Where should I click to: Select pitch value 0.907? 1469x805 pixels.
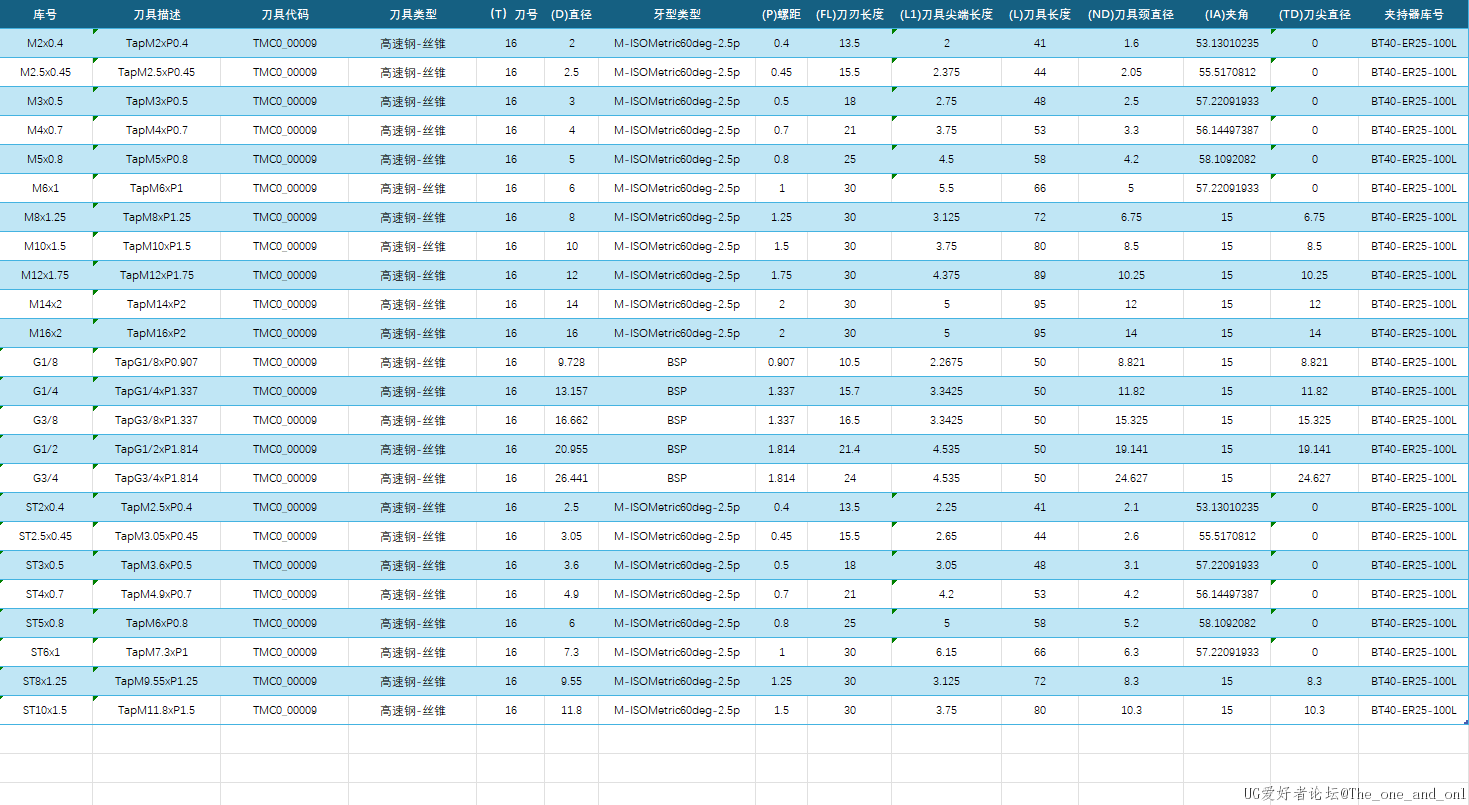(x=781, y=362)
